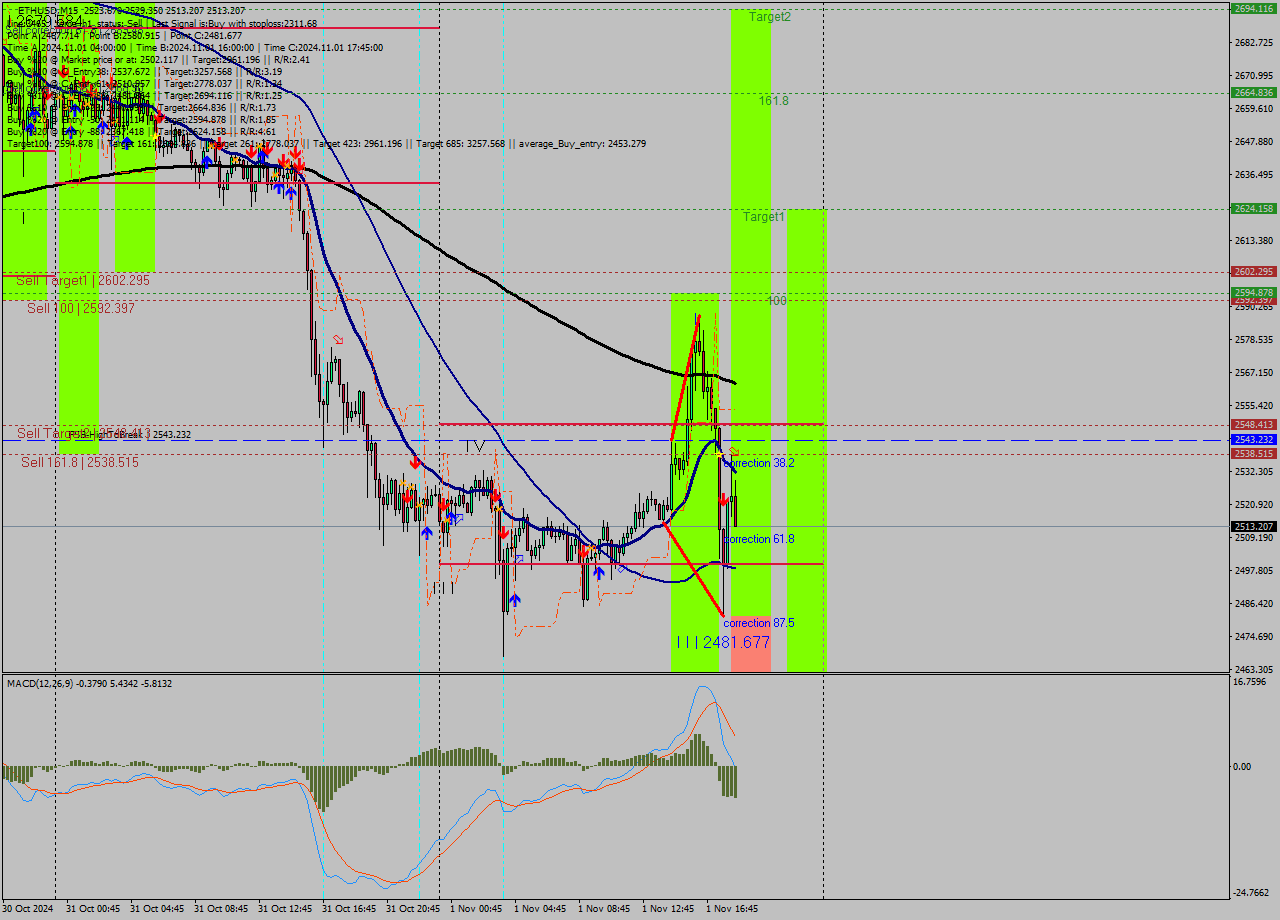Screen dimensions: 1280x920
Task: Select the 161.8 Fibonacci level label
Action: [x=773, y=101]
